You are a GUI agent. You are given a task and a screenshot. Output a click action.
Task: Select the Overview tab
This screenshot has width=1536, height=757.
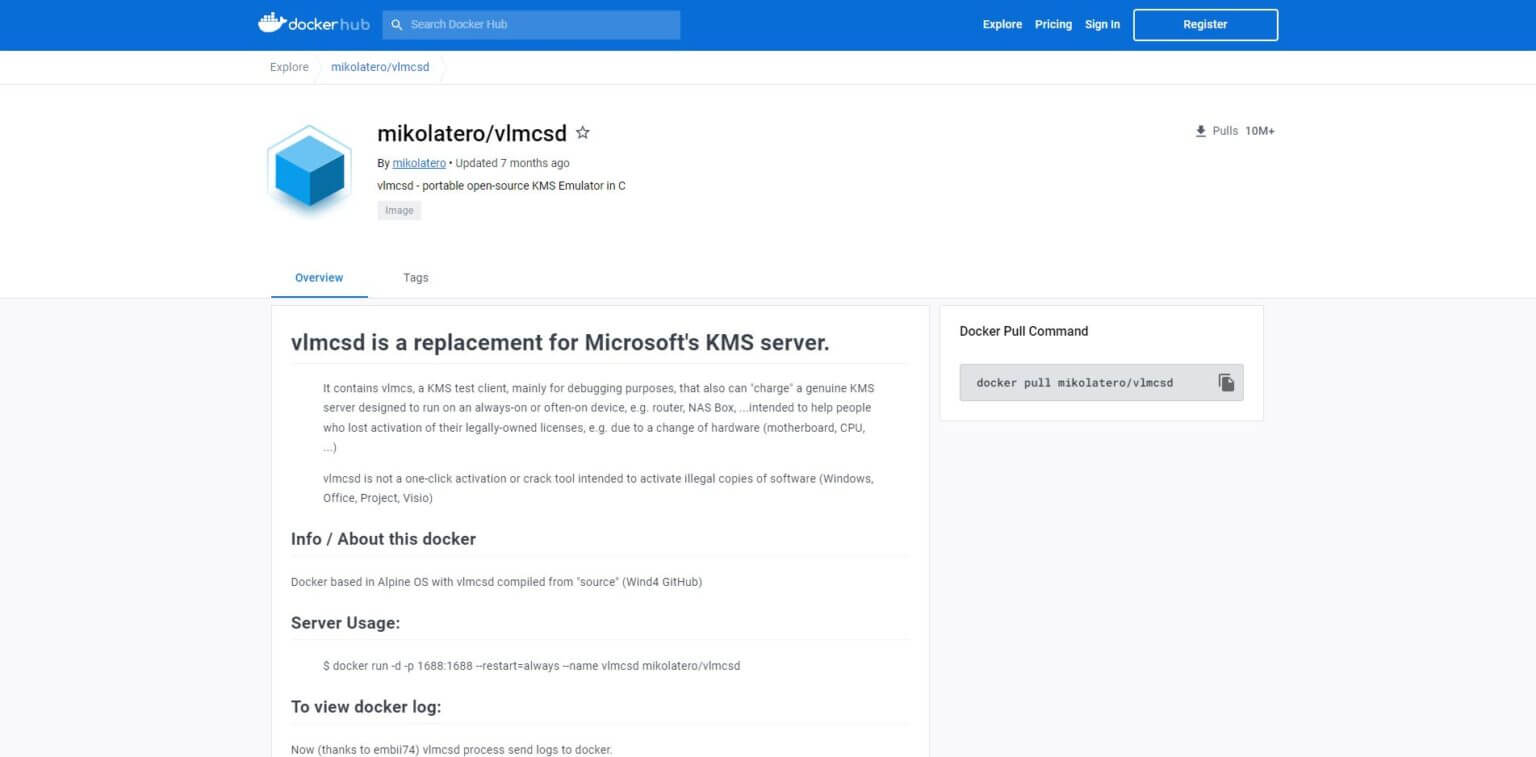[x=318, y=277]
